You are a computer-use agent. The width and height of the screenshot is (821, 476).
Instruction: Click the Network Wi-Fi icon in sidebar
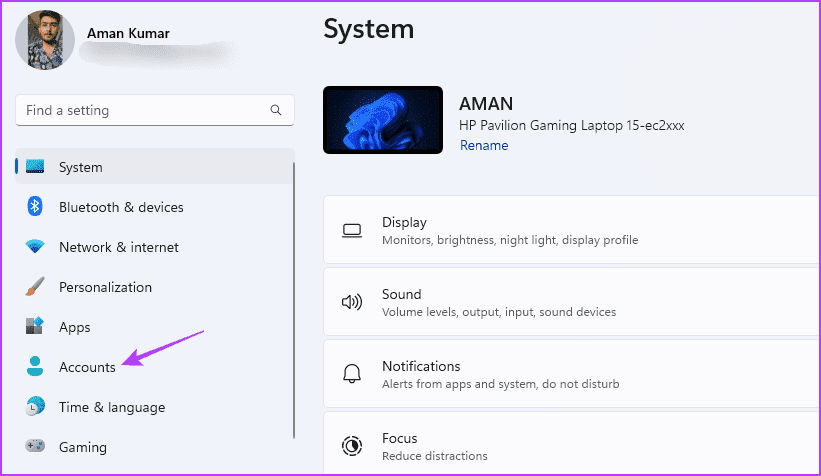[35, 246]
